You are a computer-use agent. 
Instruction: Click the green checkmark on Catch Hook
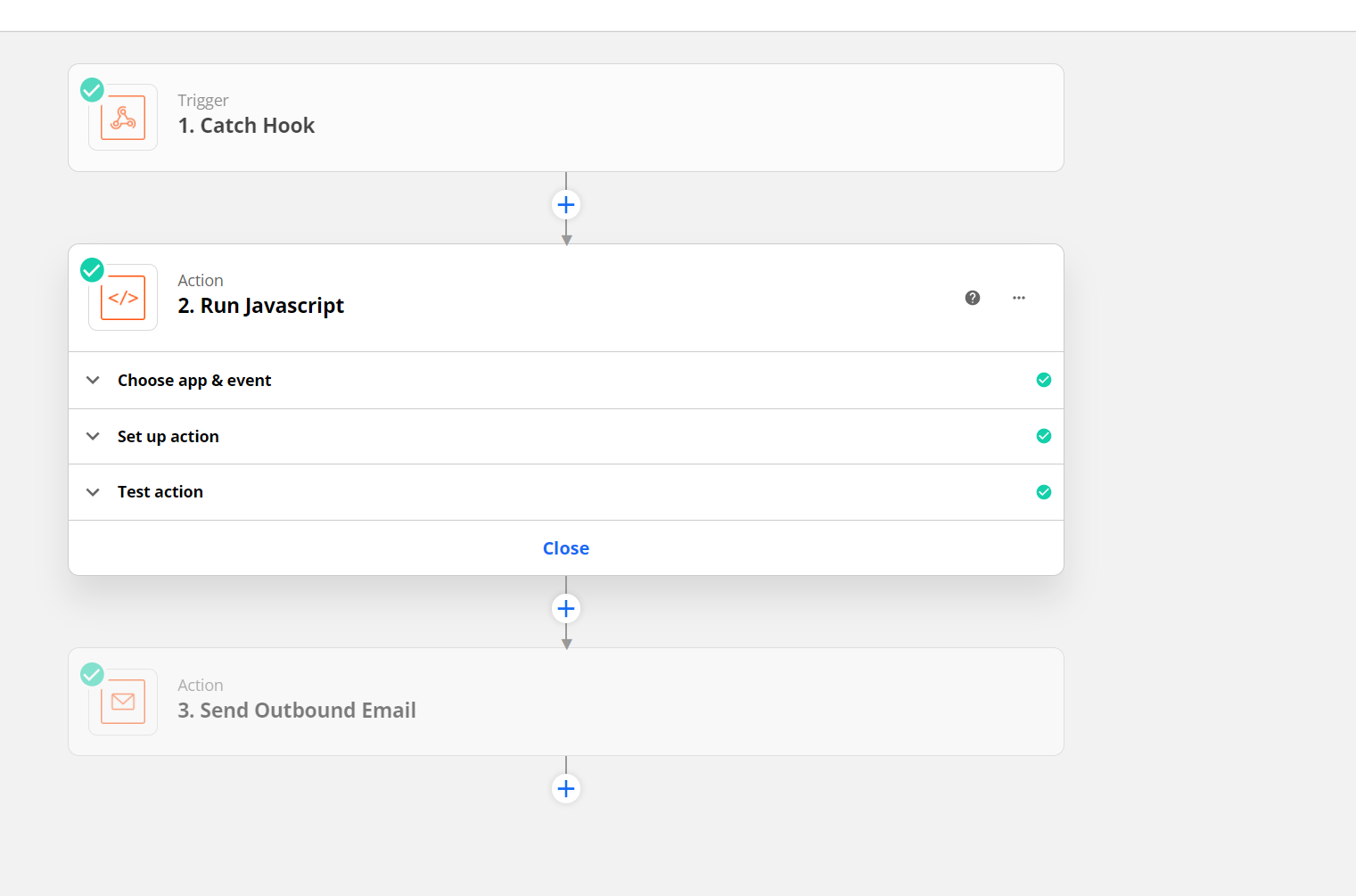tap(92, 90)
